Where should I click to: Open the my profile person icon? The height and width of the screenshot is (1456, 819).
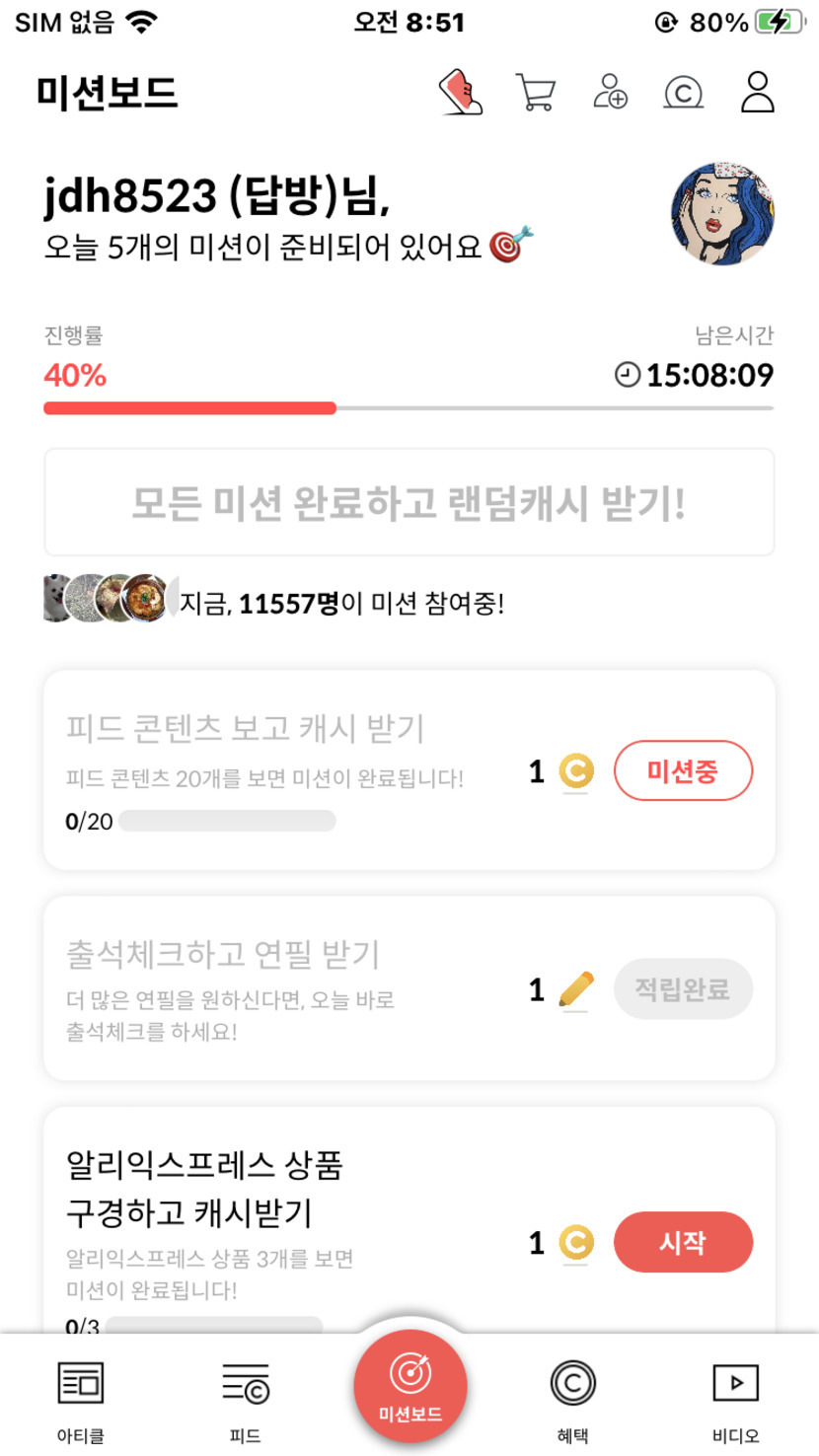[757, 92]
